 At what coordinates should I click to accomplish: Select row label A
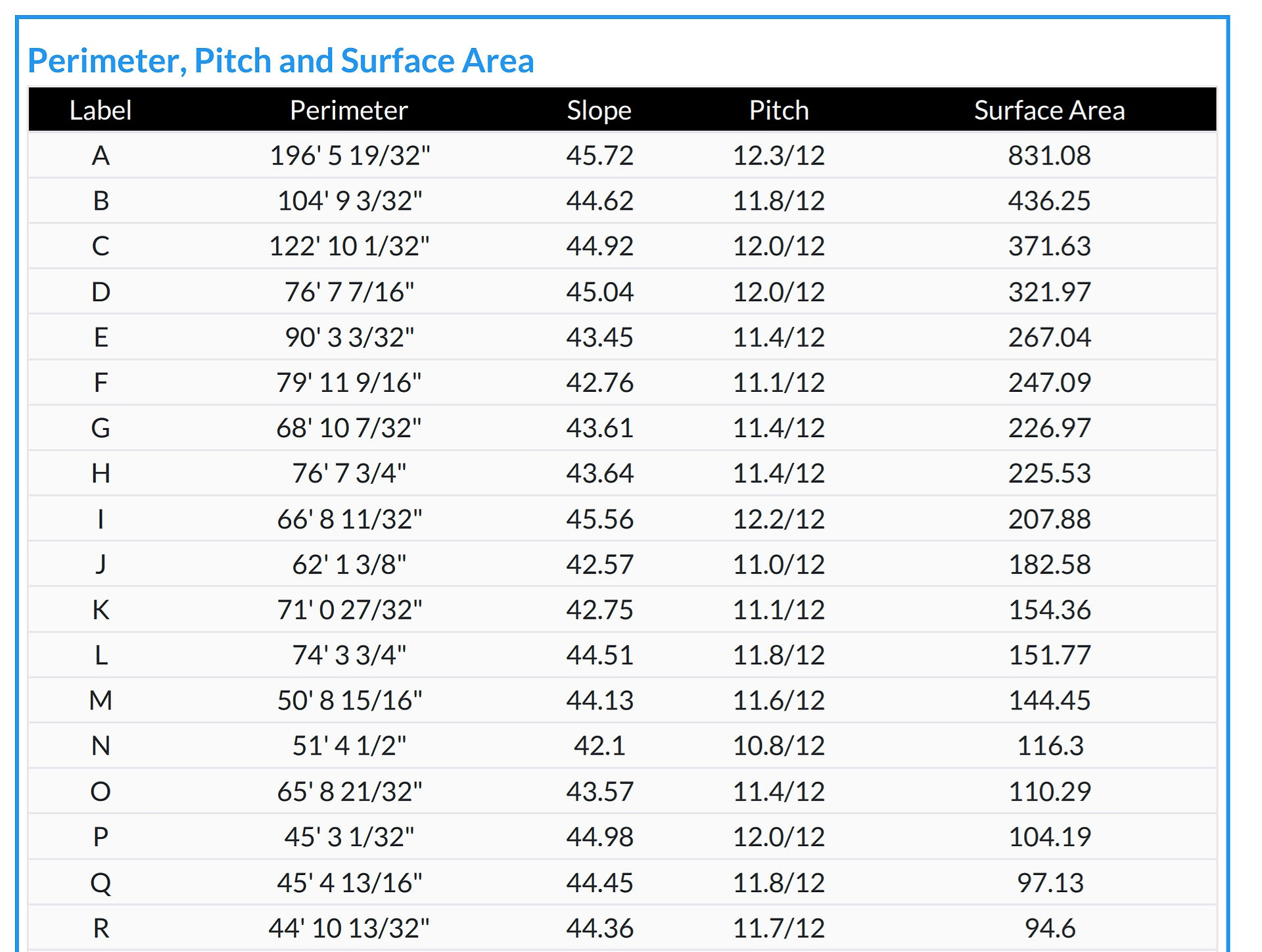[101, 156]
